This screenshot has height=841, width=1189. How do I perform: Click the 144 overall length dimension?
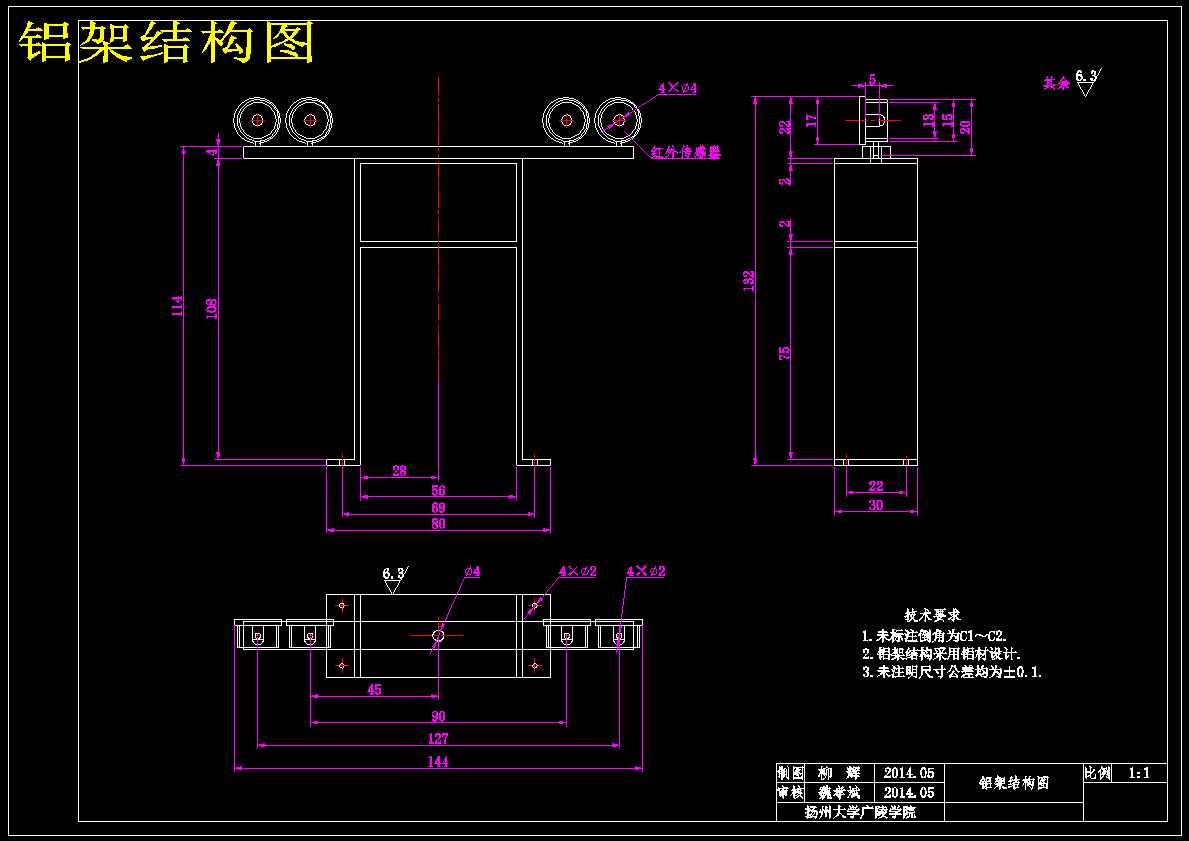point(438,762)
